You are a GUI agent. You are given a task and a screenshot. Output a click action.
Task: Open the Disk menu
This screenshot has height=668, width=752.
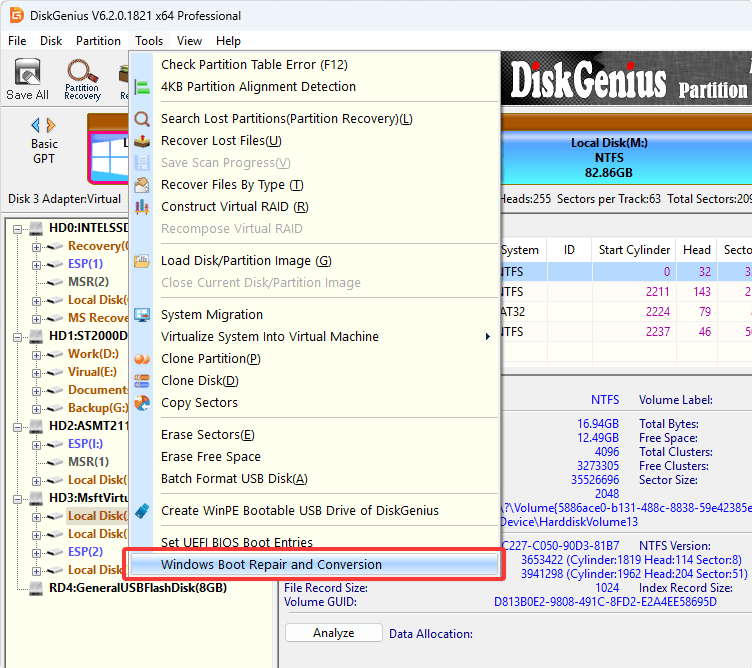coord(51,41)
